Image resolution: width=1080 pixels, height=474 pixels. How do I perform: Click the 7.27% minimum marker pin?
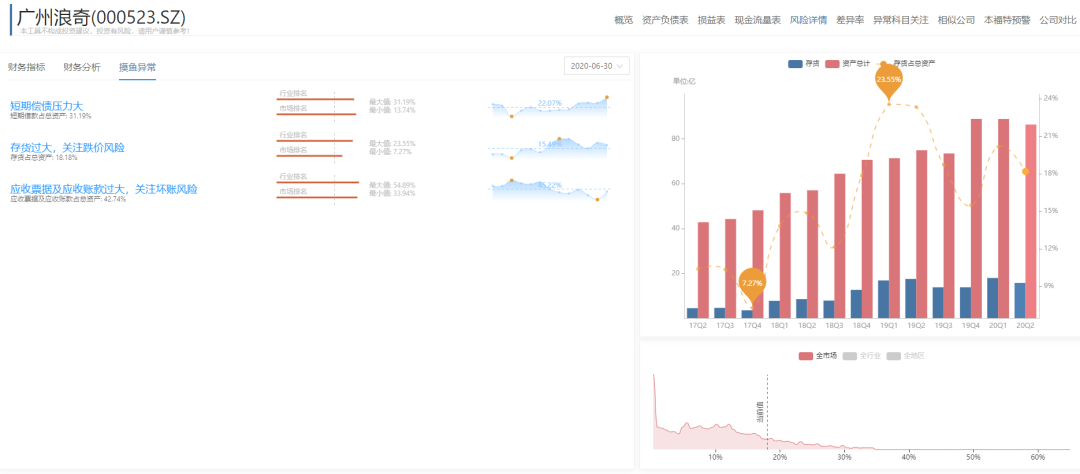[x=752, y=284]
